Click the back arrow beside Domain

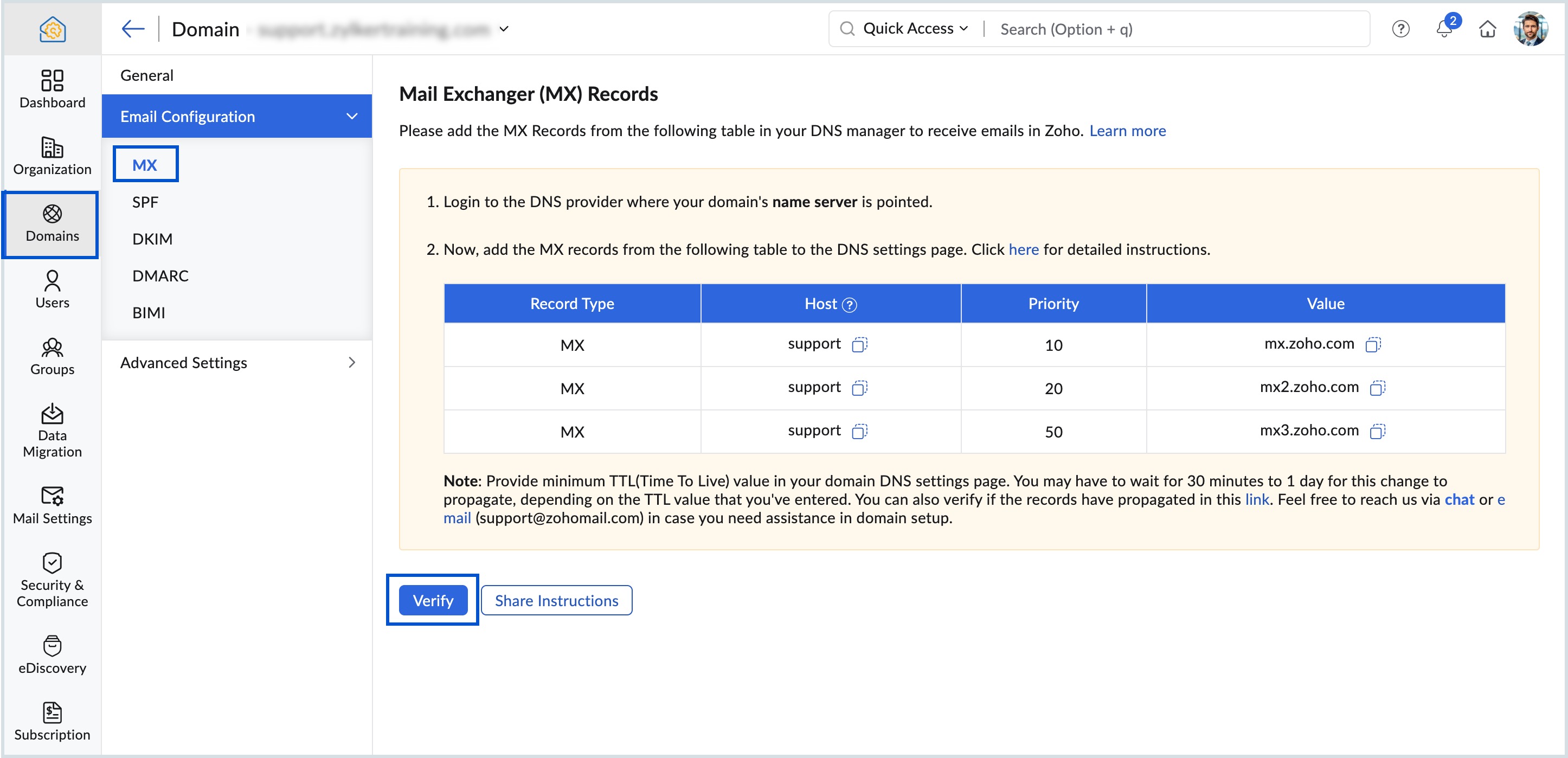(x=133, y=29)
